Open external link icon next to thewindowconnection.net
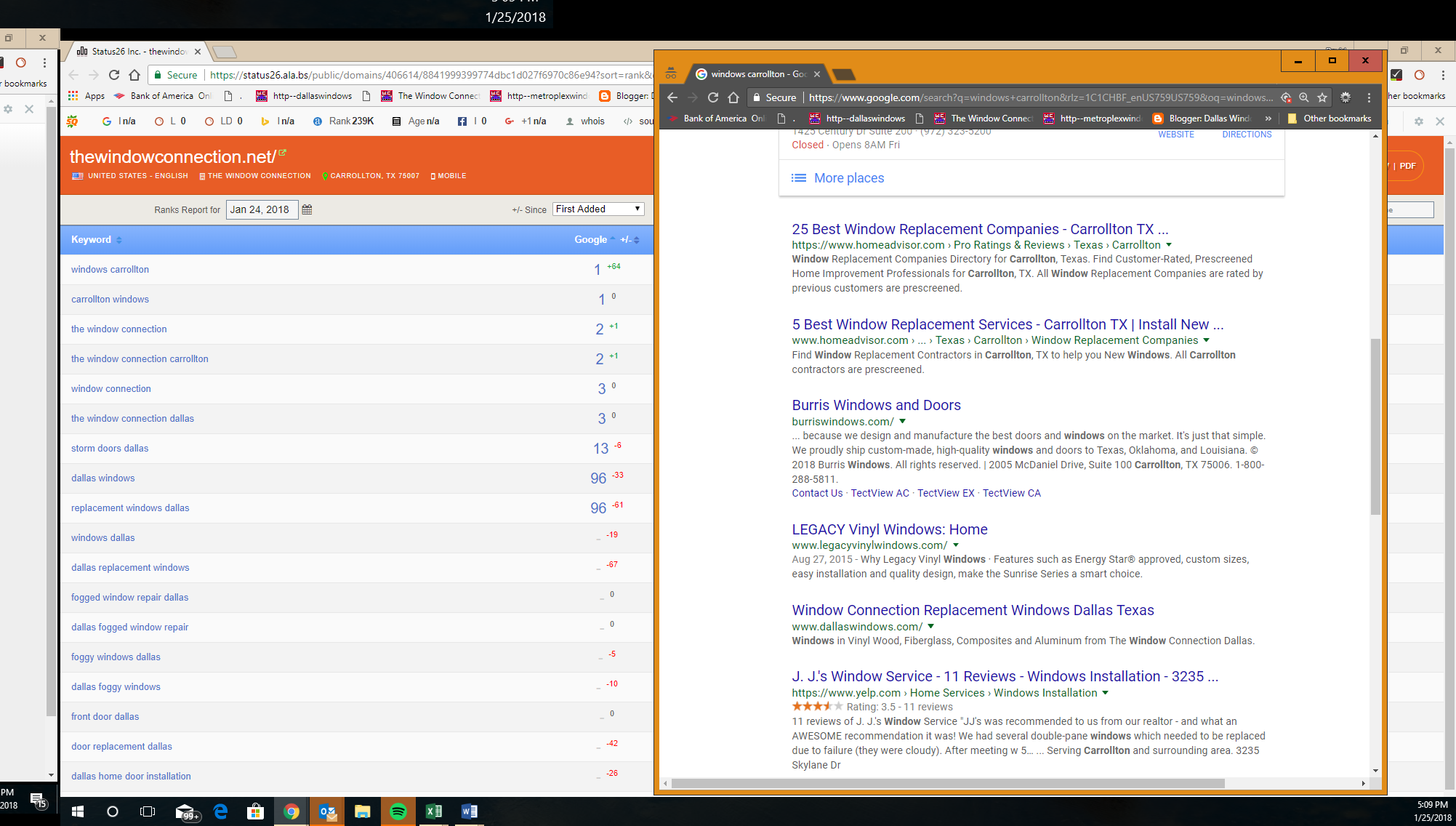 coord(283,153)
